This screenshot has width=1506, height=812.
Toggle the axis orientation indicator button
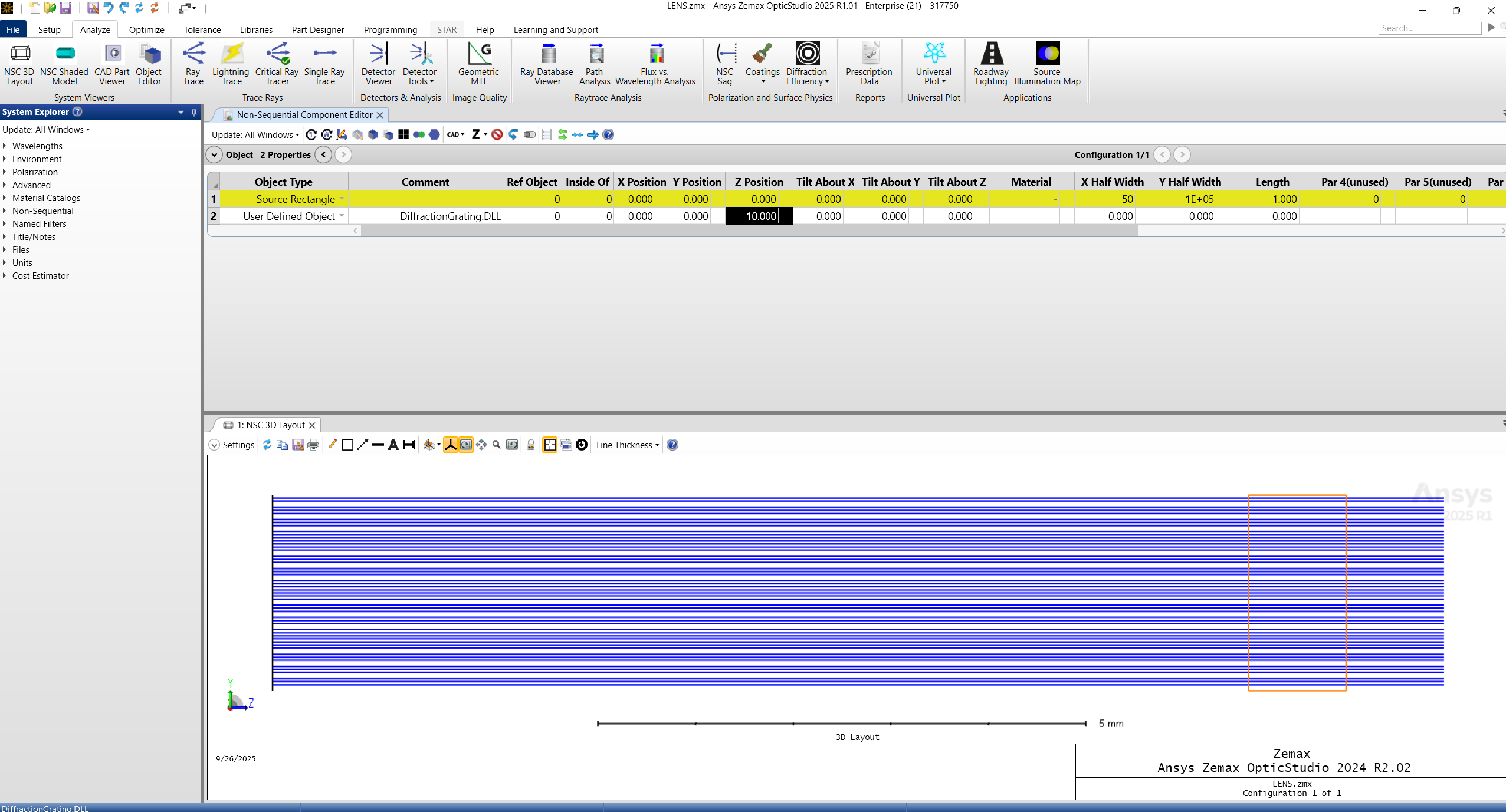coord(451,445)
